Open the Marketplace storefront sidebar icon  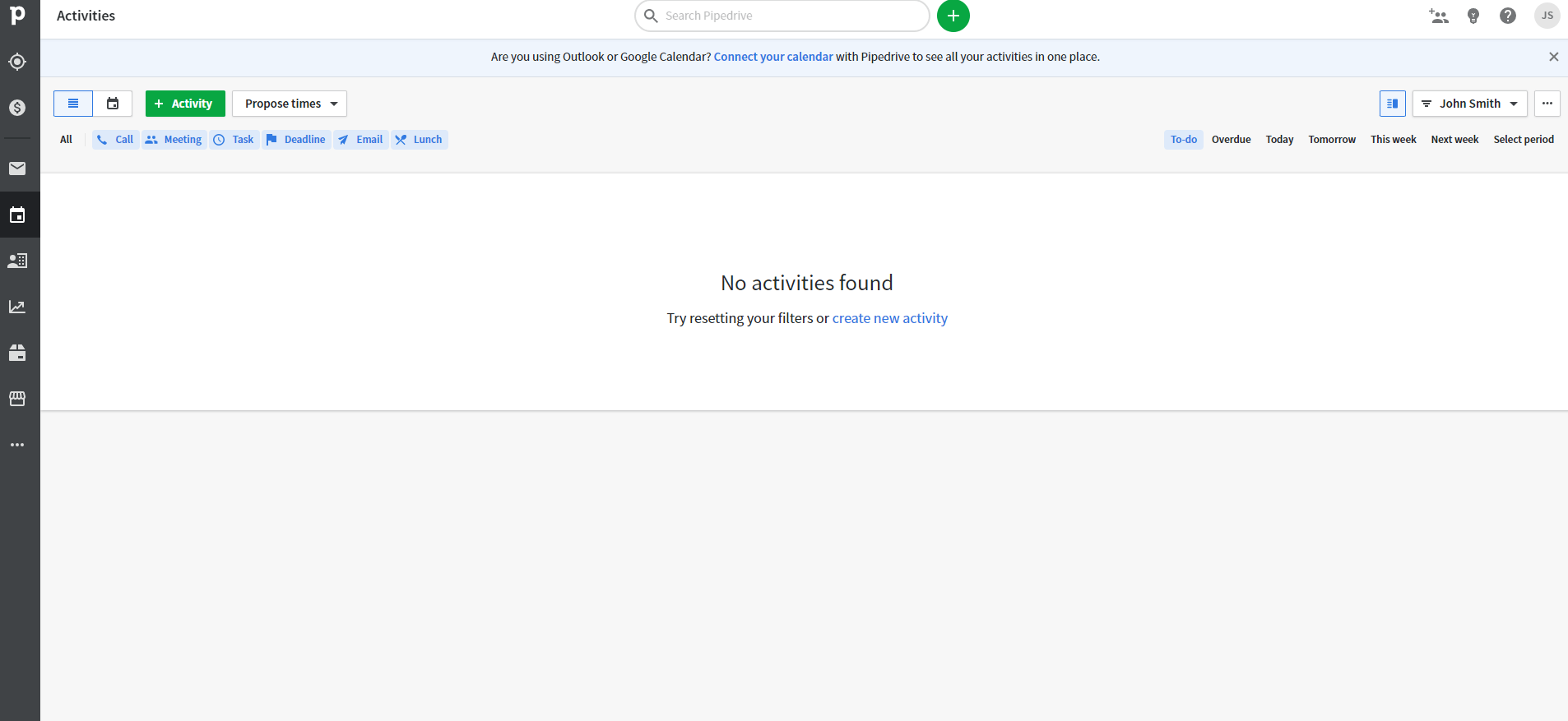point(17,399)
